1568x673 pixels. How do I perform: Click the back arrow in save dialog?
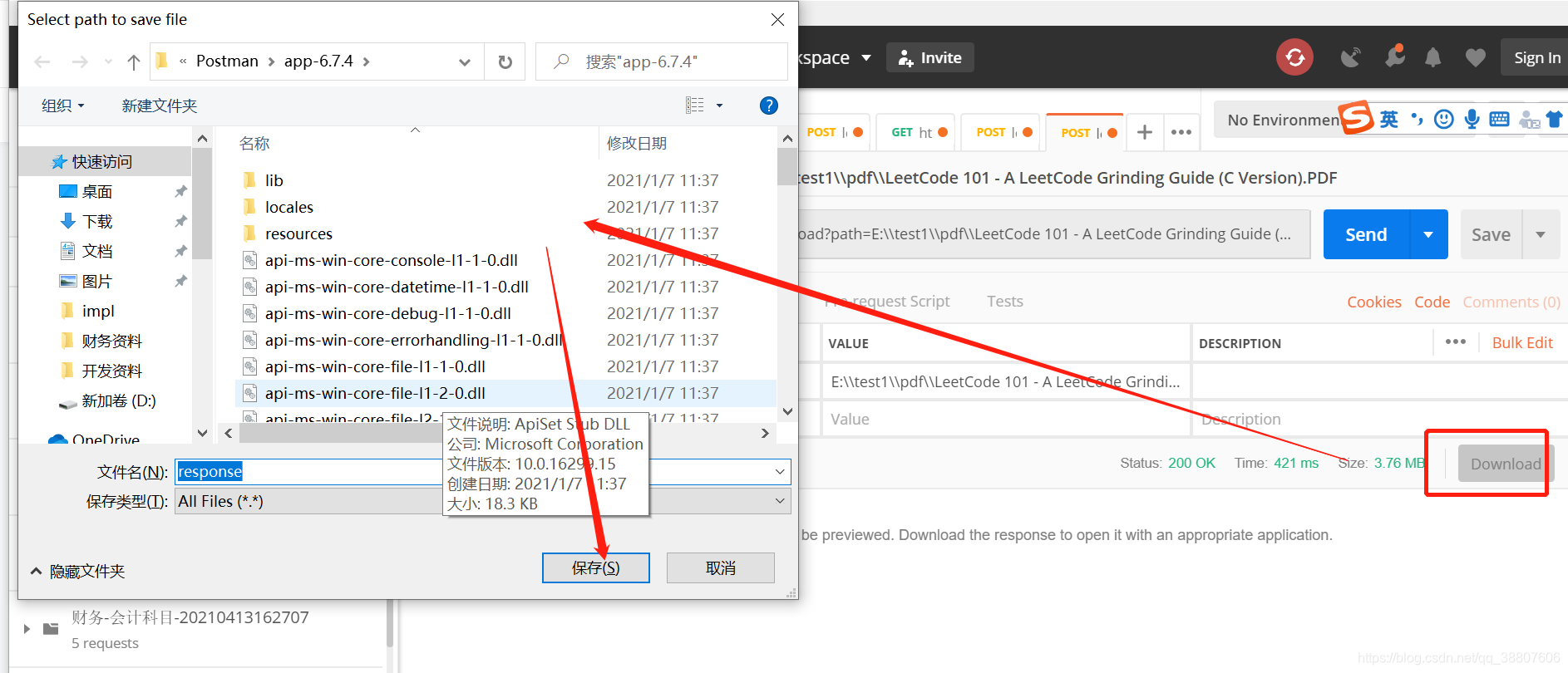42,61
